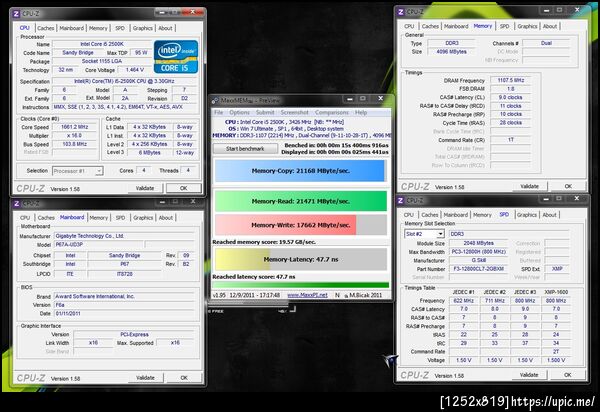600x412 pixels.
Task: Click the Memory-Copy result bar
Action: tap(300, 171)
